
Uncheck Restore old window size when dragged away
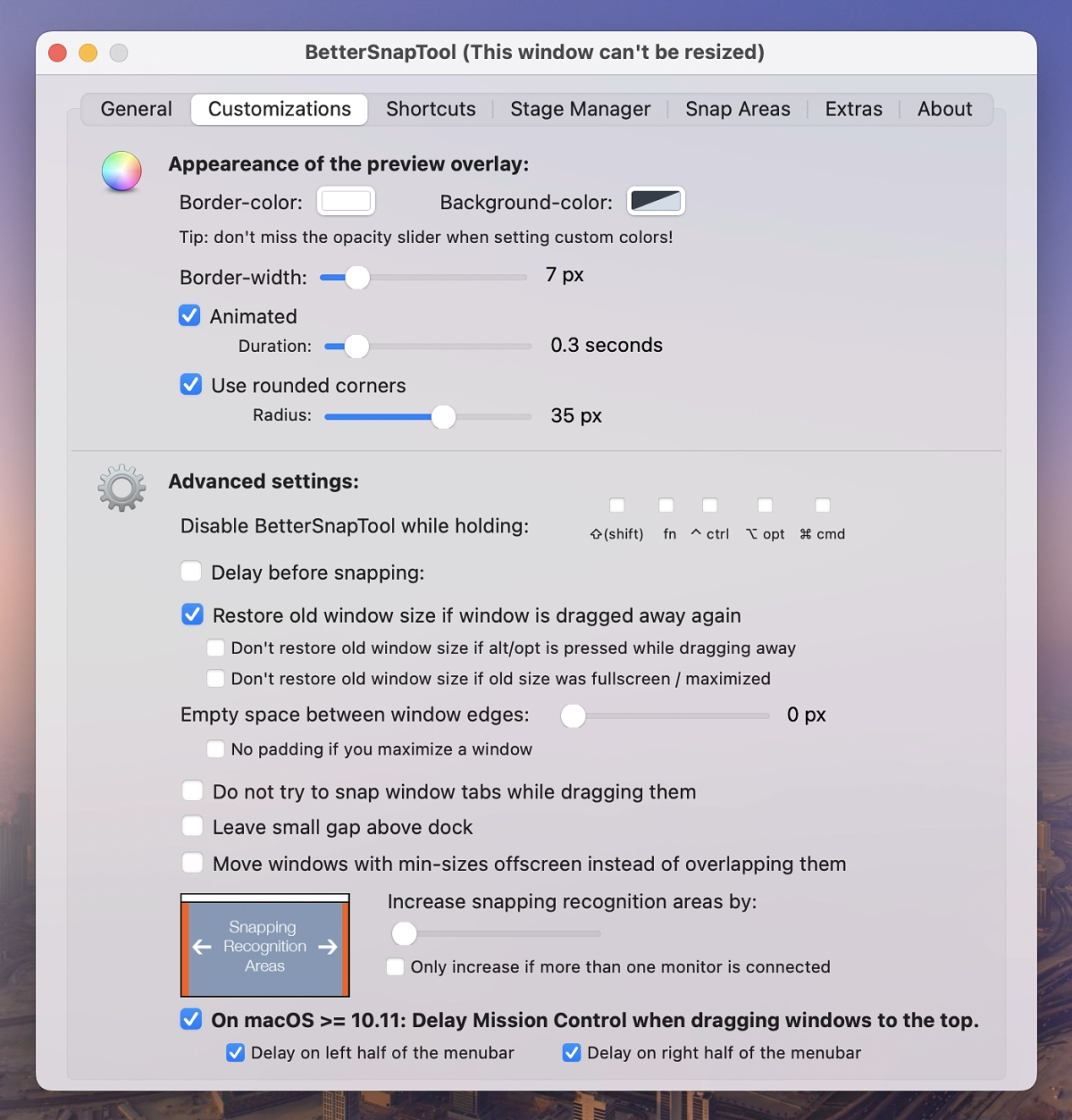click(x=192, y=614)
